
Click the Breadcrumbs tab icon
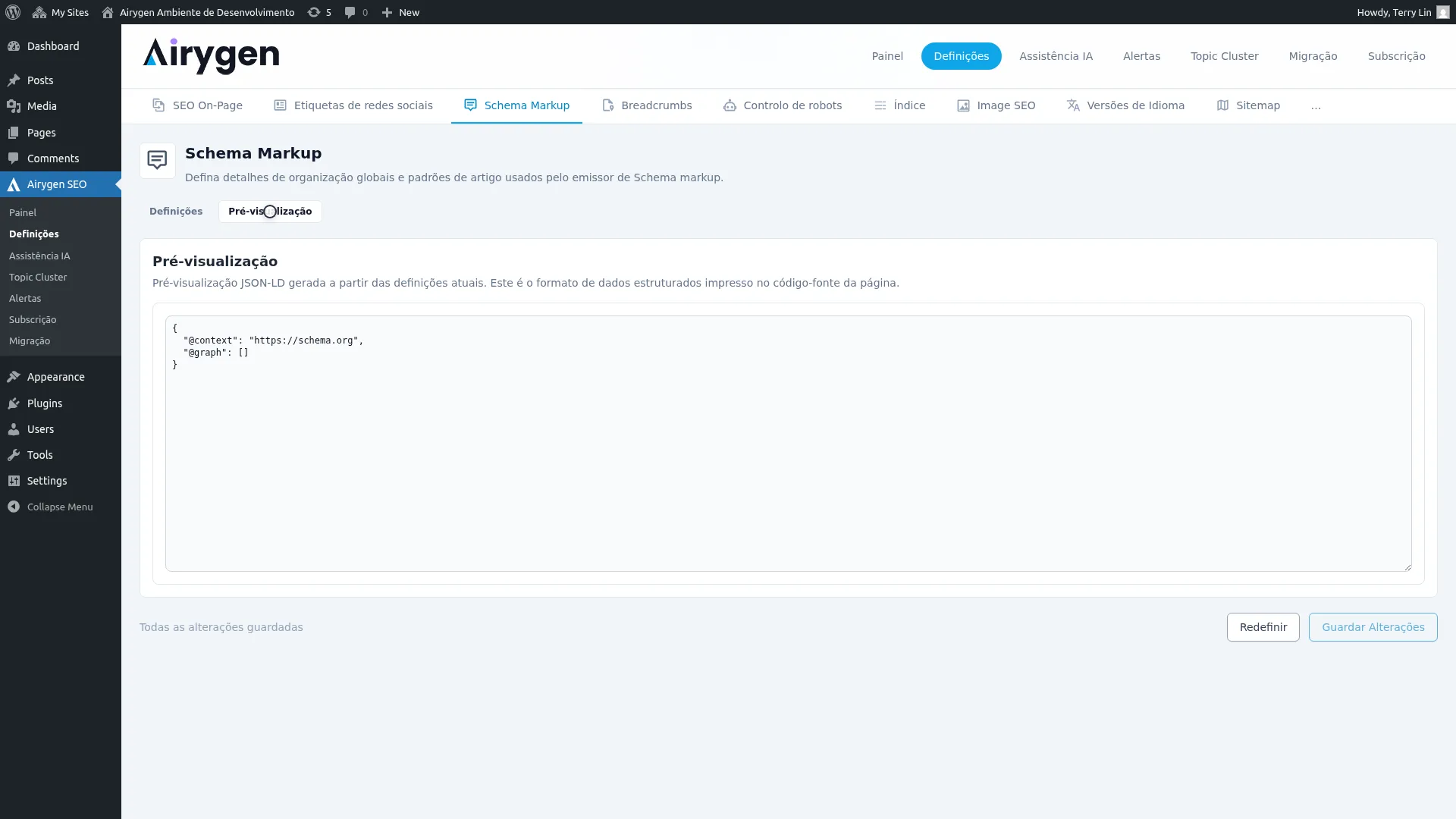(x=607, y=105)
